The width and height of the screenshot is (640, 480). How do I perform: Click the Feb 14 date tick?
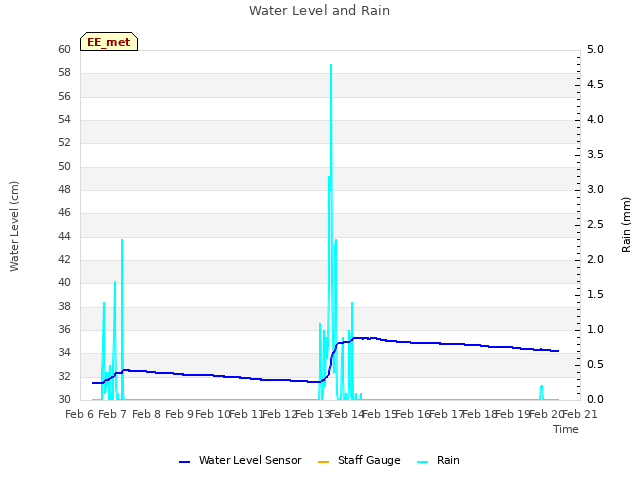(347, 414)
